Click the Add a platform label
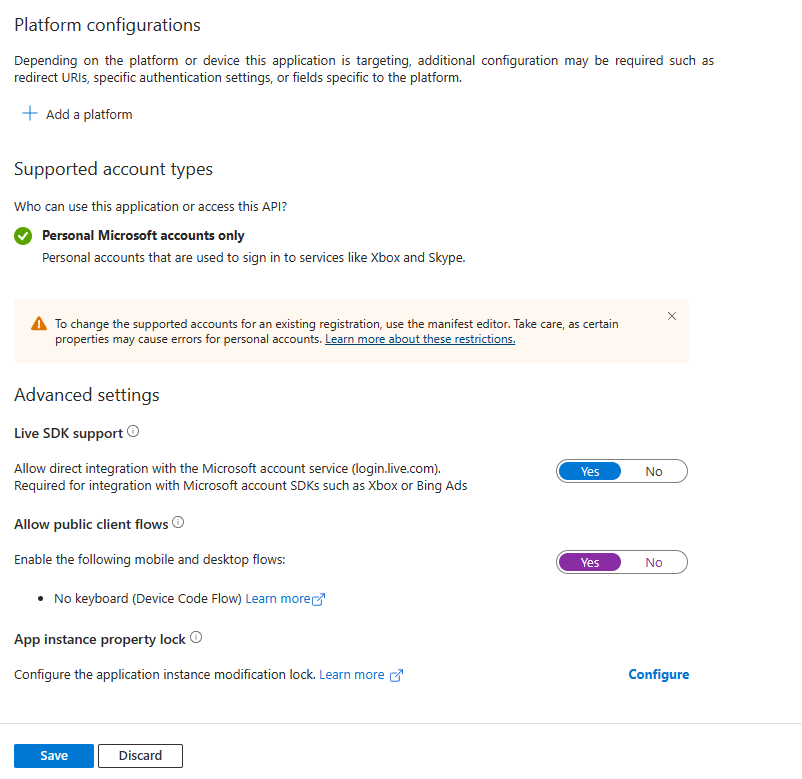 point(89,114)
